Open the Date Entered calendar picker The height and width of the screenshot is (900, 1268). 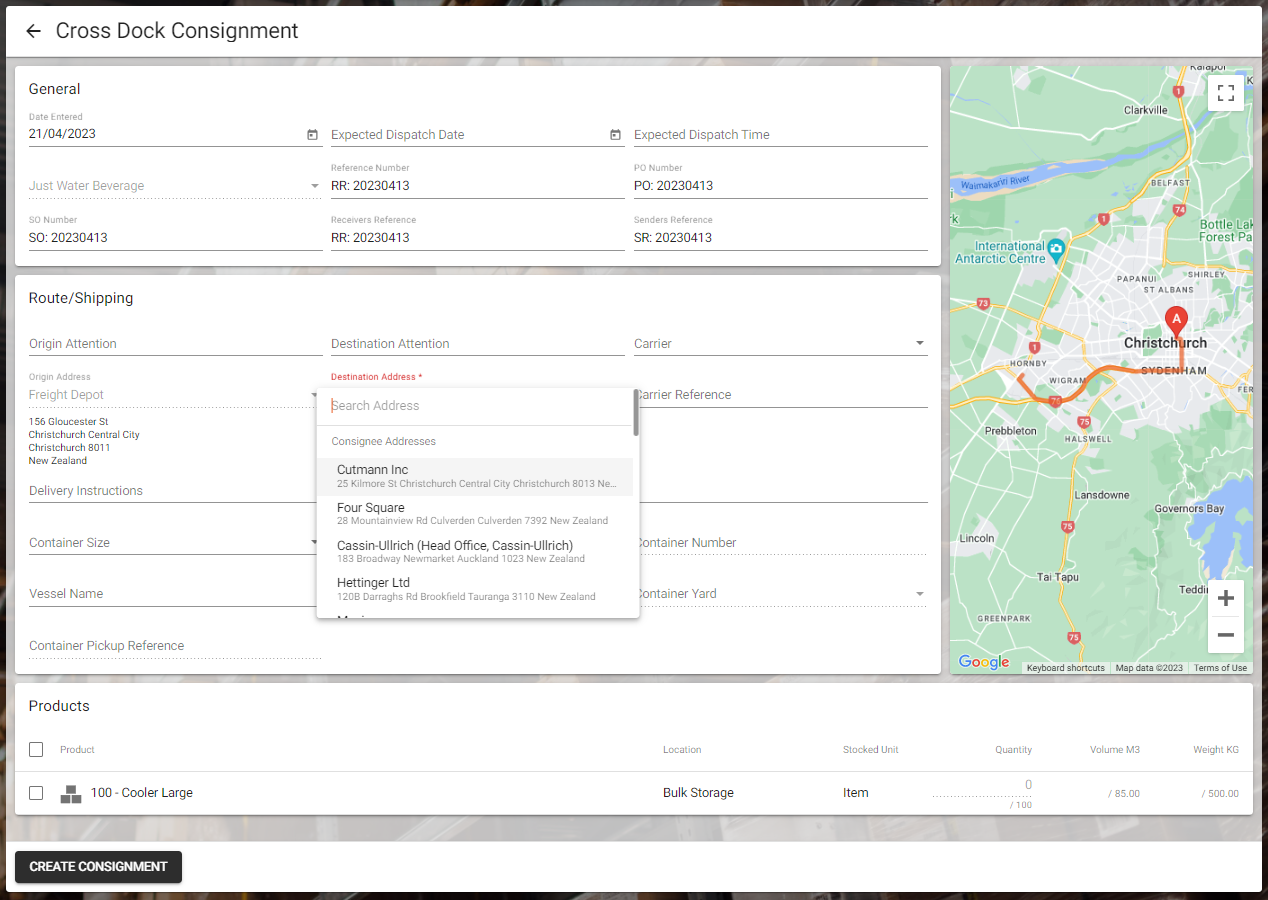click(312, 134)
